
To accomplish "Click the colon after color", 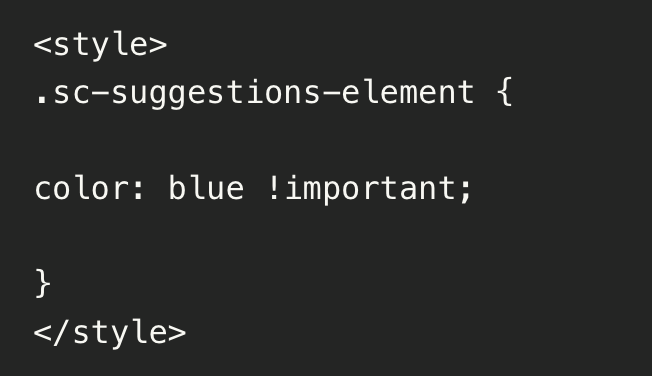I will (139, 190).
